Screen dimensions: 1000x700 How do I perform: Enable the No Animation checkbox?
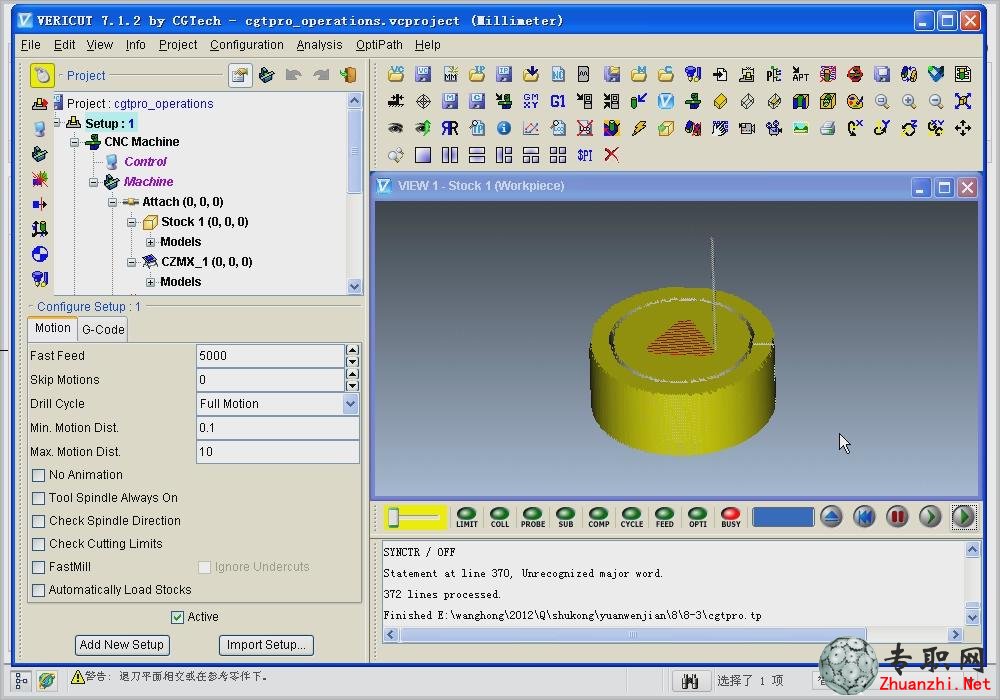pyautogui.click(x=38, y=475)
